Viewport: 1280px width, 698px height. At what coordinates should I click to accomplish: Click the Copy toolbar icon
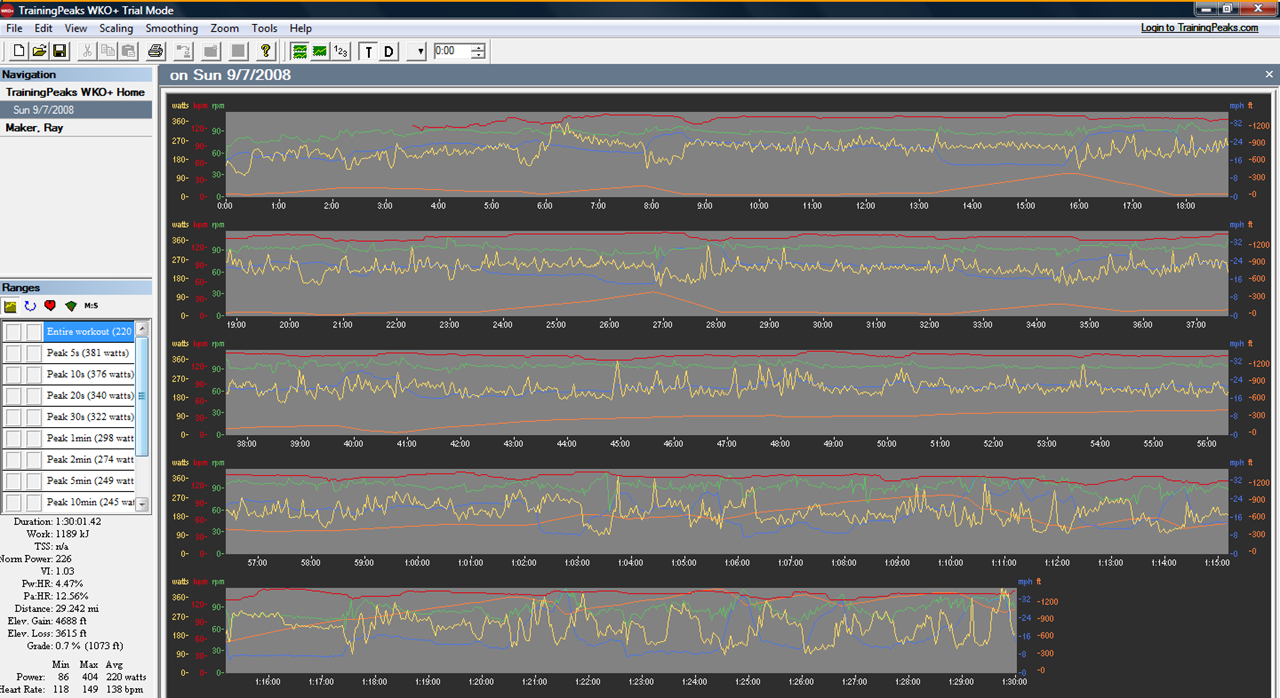(x=107, y=50)
